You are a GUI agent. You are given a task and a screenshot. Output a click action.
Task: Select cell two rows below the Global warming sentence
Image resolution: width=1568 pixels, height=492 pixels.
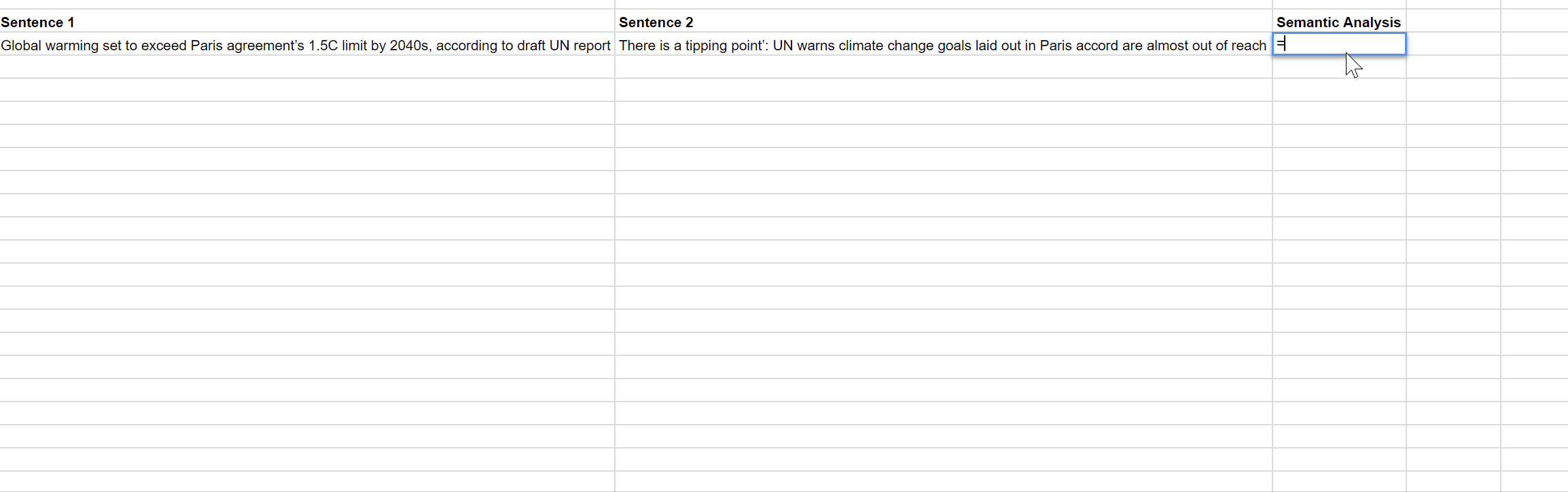point(307,90)
